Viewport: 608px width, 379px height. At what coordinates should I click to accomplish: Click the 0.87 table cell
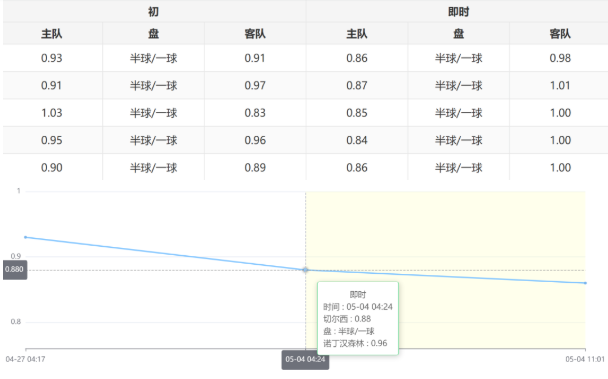pos(357,85)
